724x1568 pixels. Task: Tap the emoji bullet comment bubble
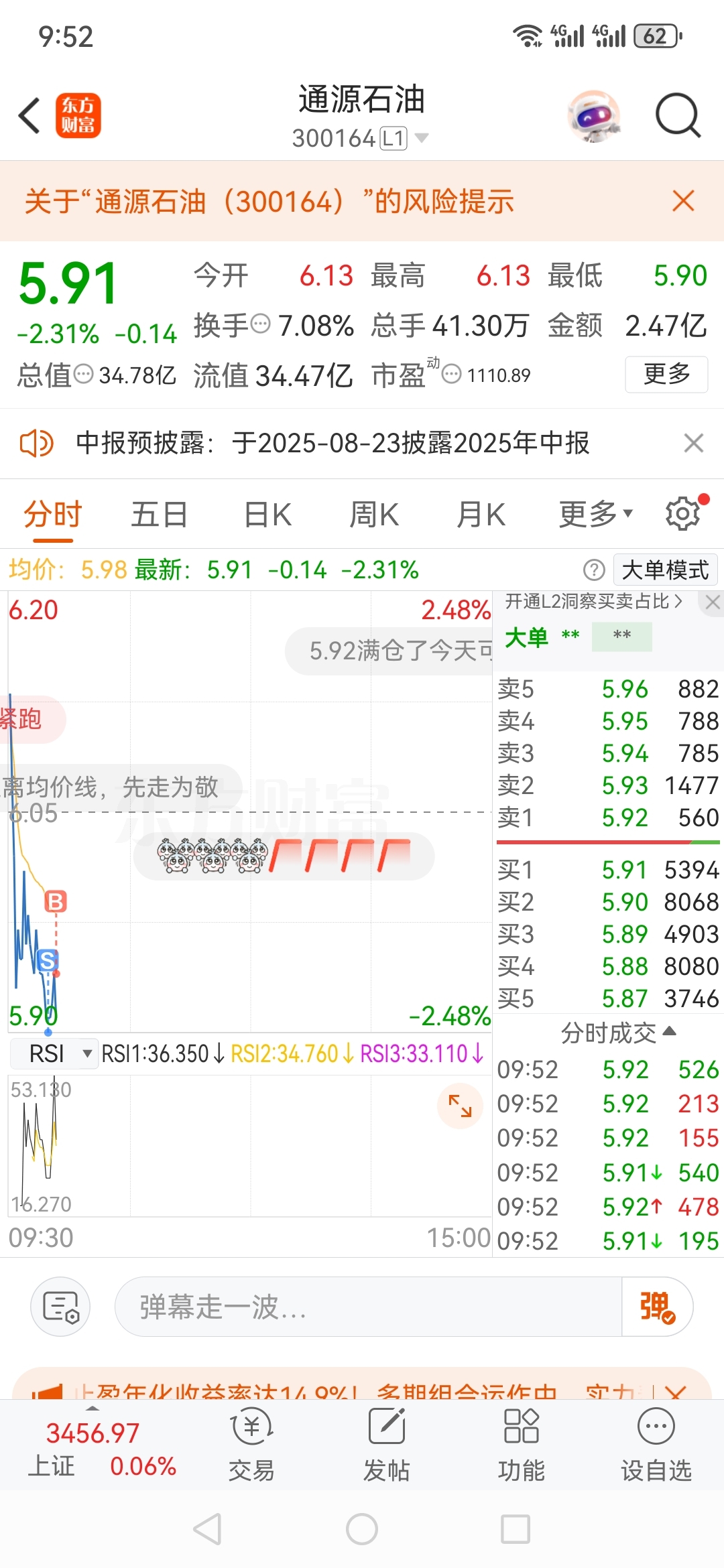(284, 856)
